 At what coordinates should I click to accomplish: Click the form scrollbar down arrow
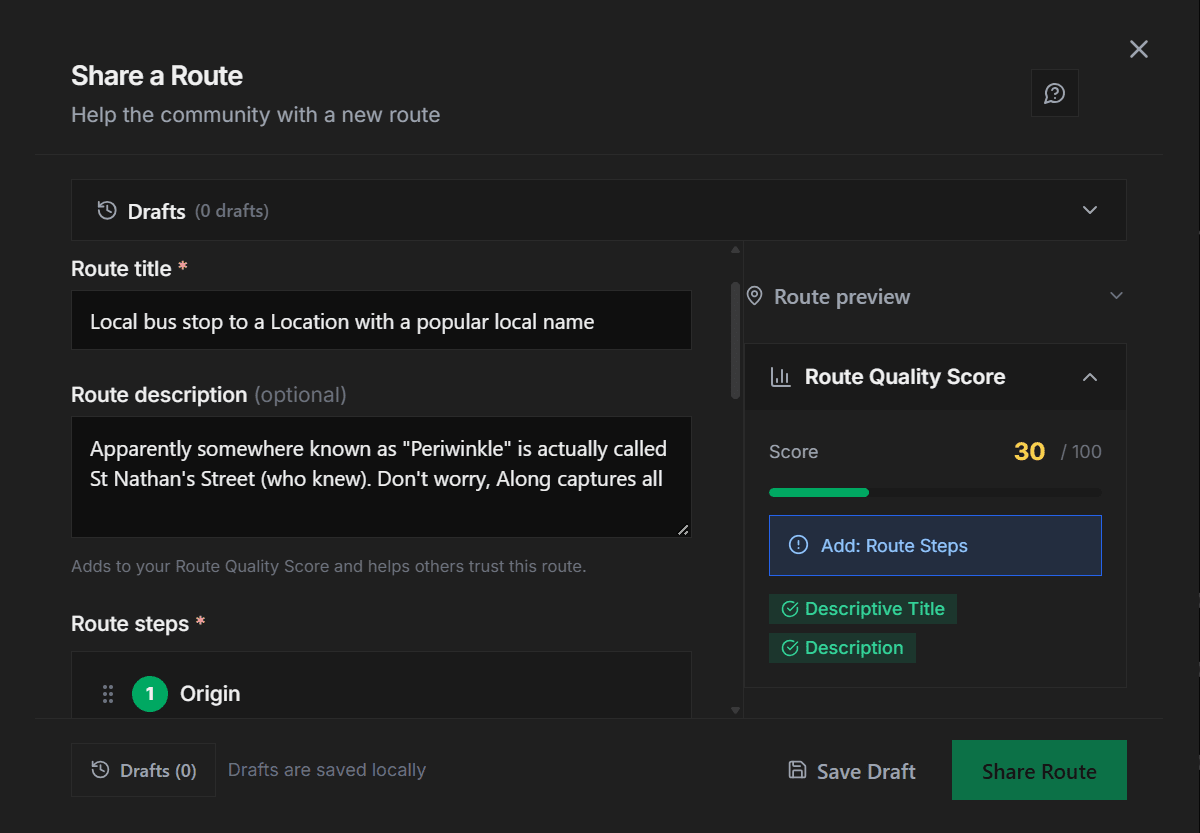pos(736,711)
